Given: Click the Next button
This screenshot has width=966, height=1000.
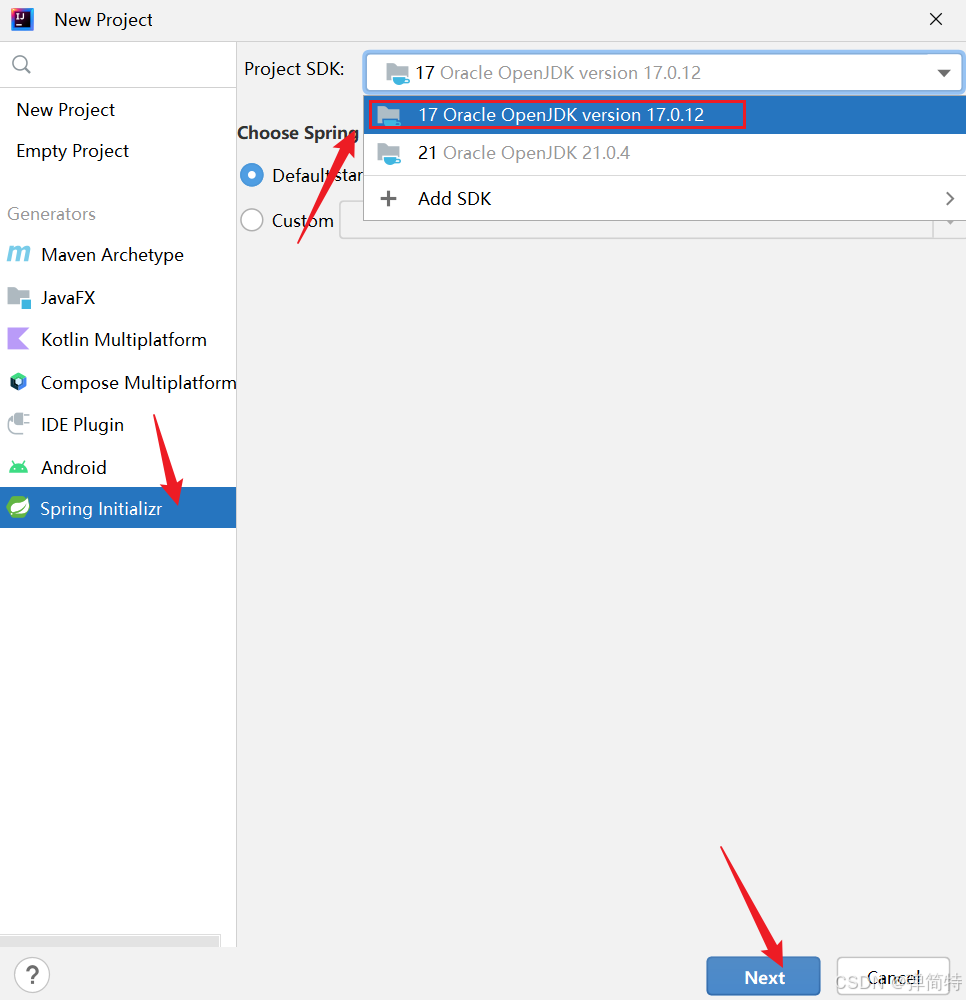Looking at the screenshot, I should pyautogui.click(x=763, y=976).
